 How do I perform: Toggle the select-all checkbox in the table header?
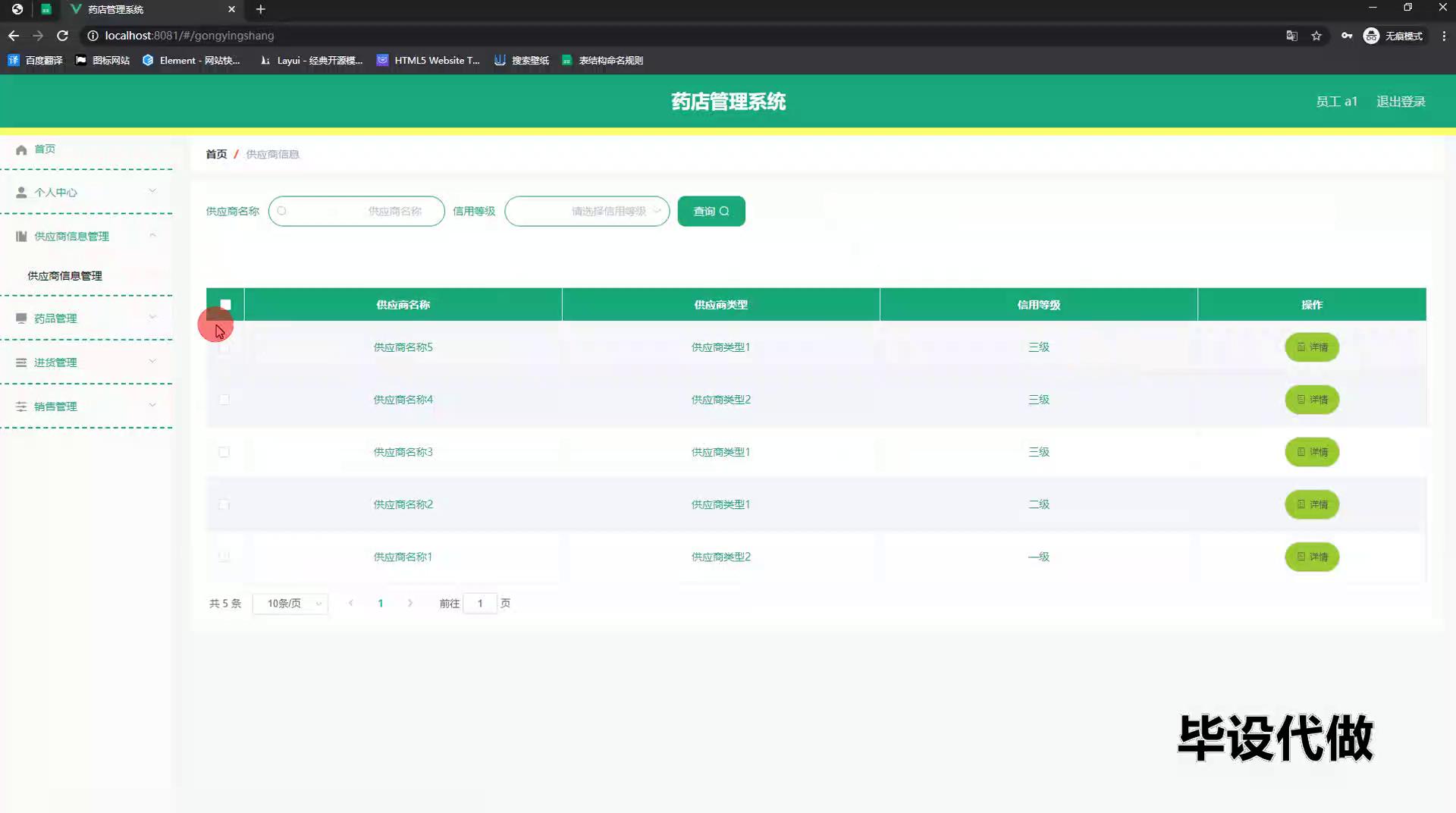(225, 305)
